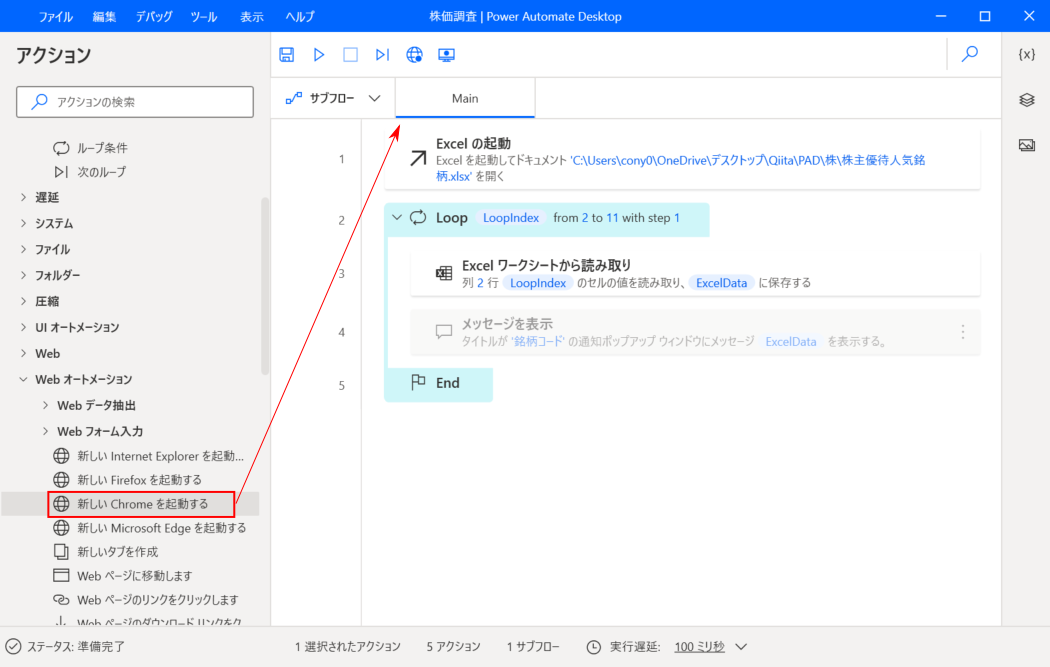
Task: Expand the システム action group
Action: point(23,223)
